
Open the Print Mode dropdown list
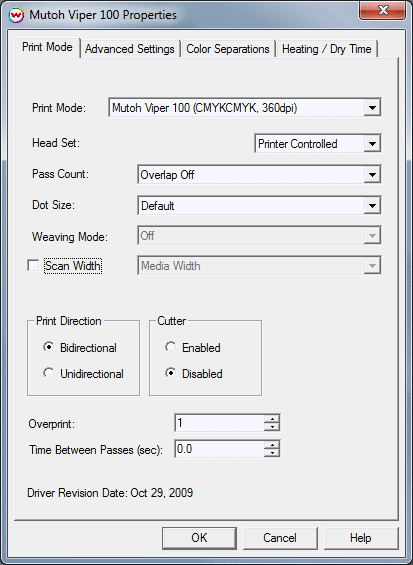click(372, 107)
